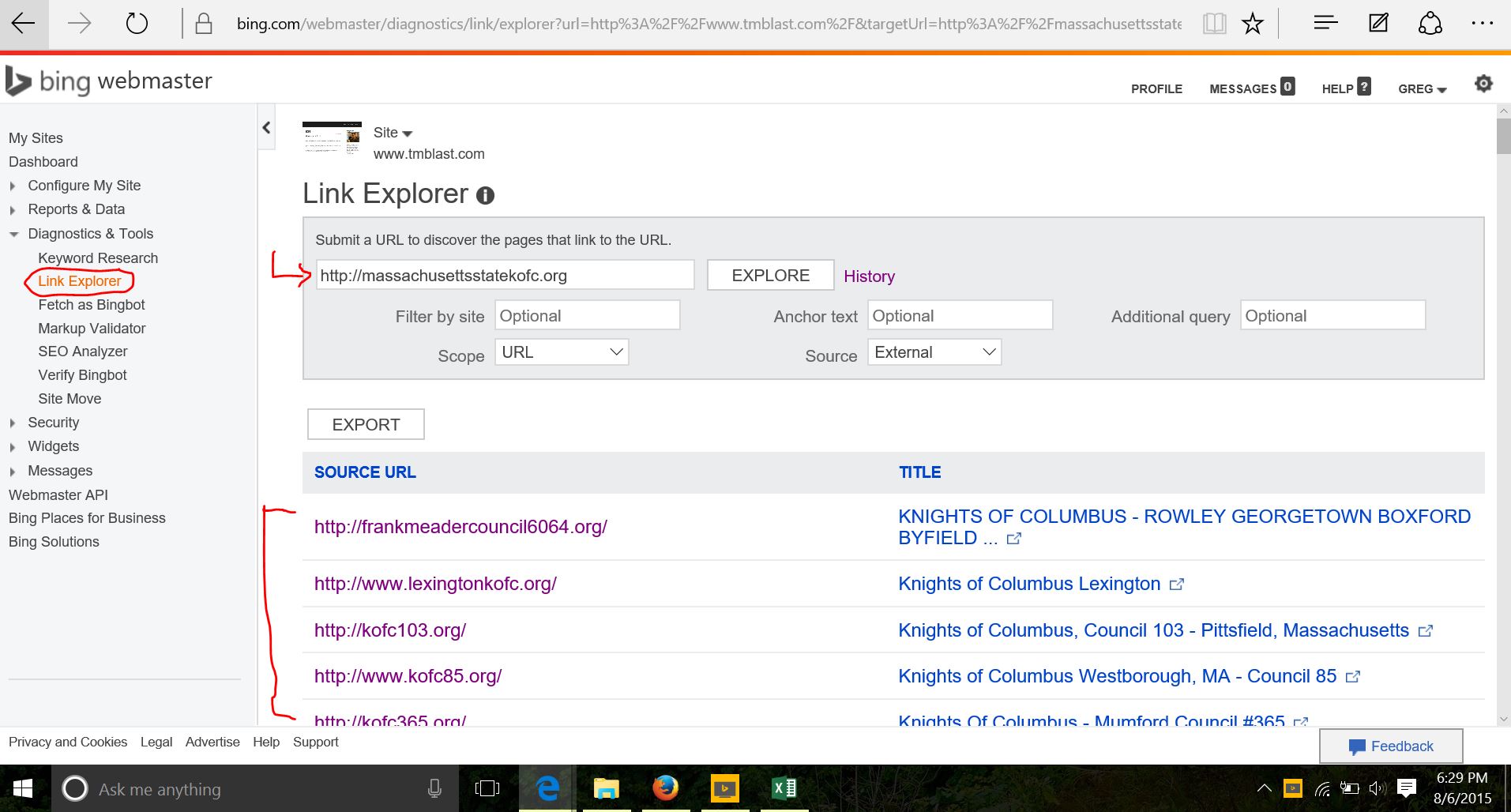Select Fetch as Bingbot in sidebar
This screenshot has width=1511, height=812.
(92, 305)
